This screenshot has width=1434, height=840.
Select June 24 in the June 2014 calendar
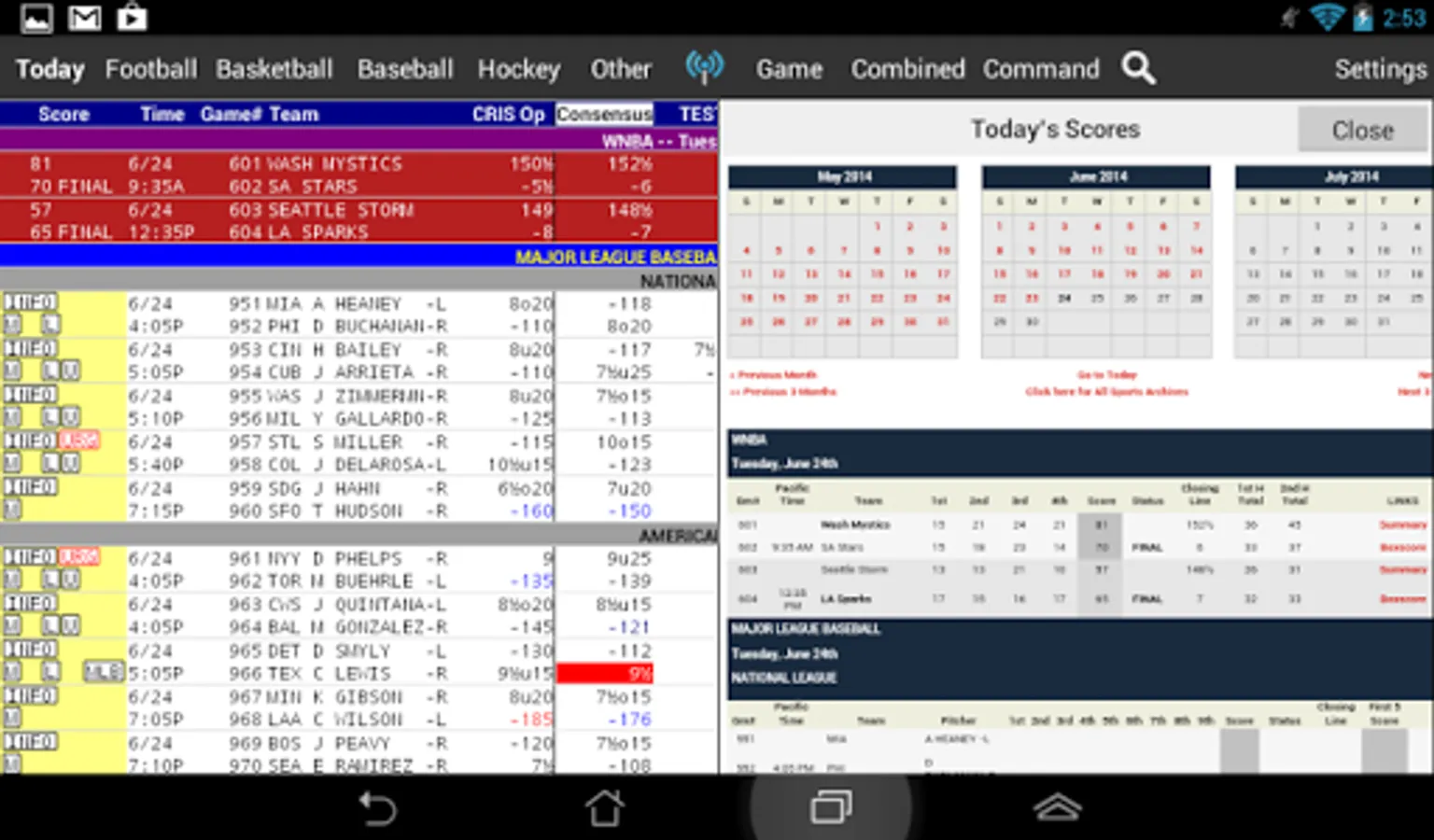click(1064, 299)
